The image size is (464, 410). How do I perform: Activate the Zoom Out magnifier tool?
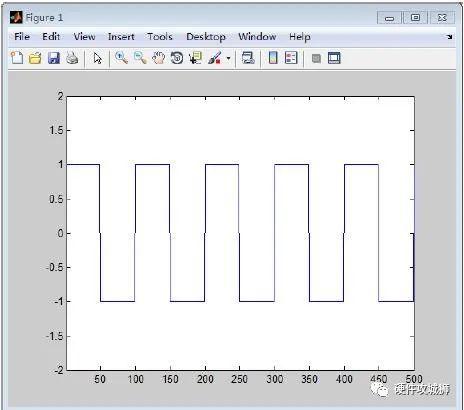pos(140,58)
